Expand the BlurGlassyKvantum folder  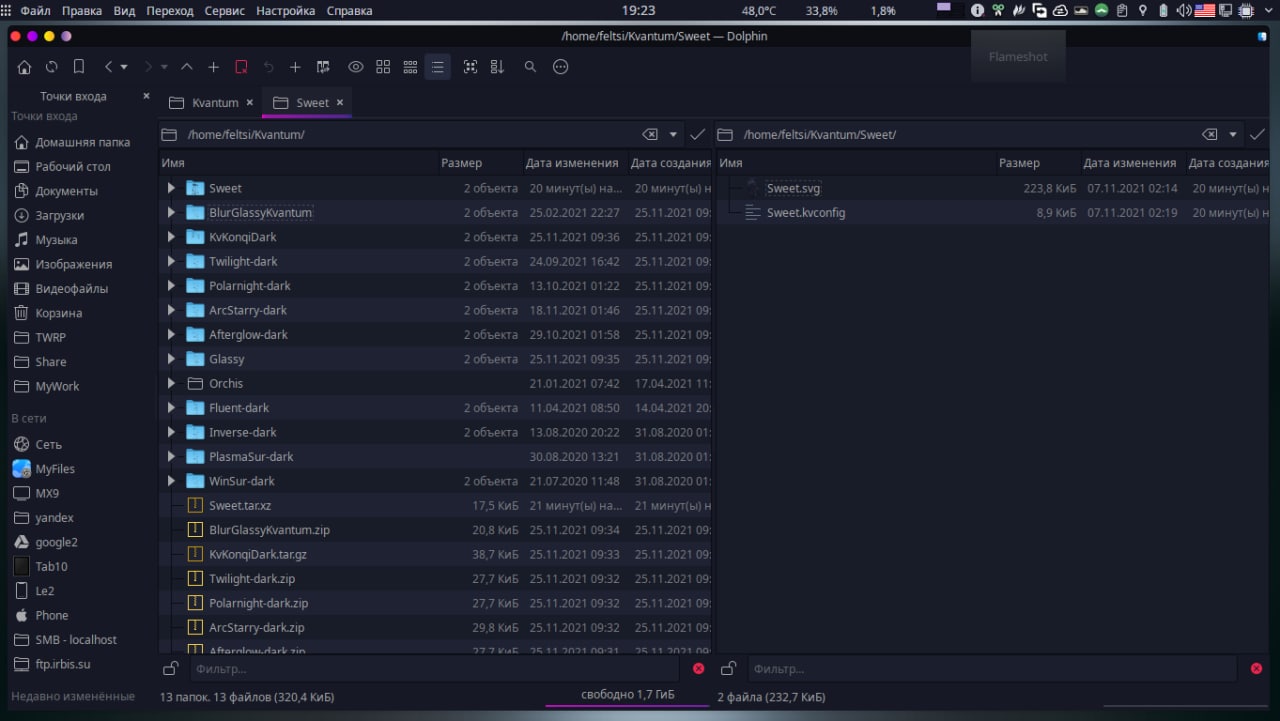[171, 213]
